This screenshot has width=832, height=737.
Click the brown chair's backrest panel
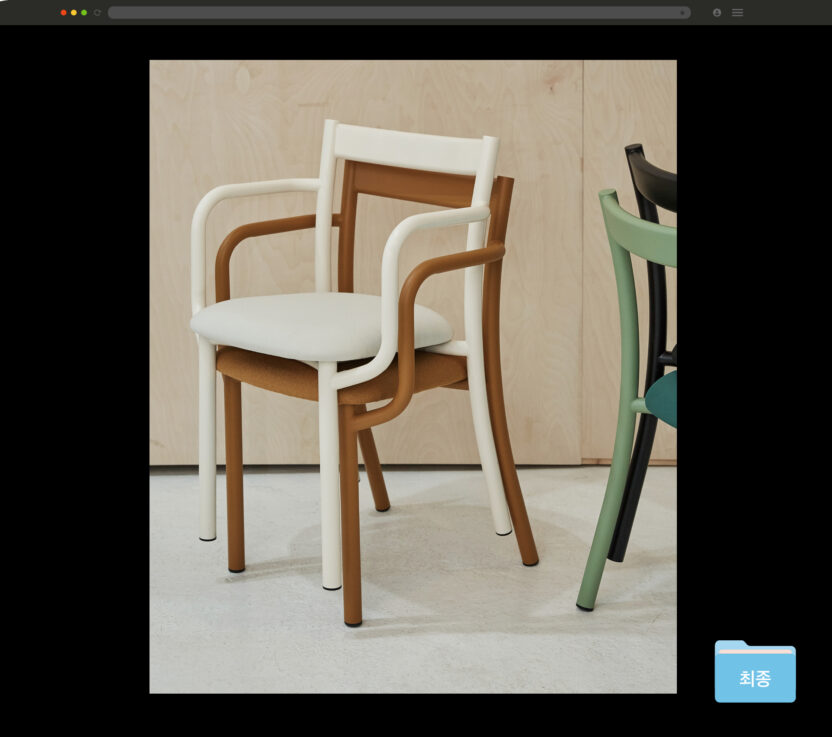pos(410,183)
